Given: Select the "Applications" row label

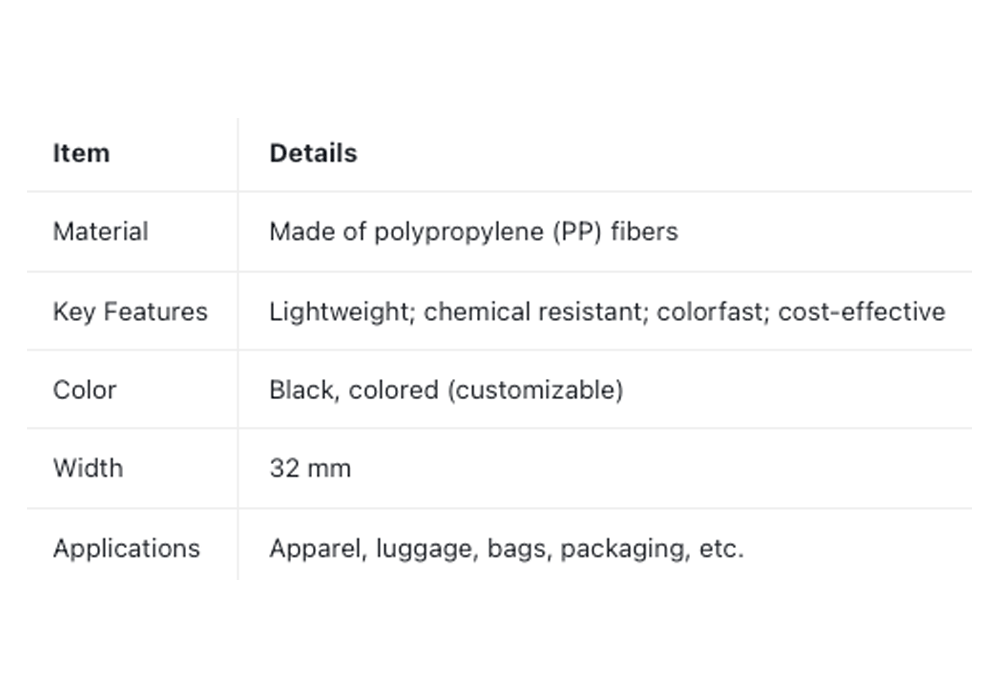Looking at the screenshot, I should pos(126,548).
